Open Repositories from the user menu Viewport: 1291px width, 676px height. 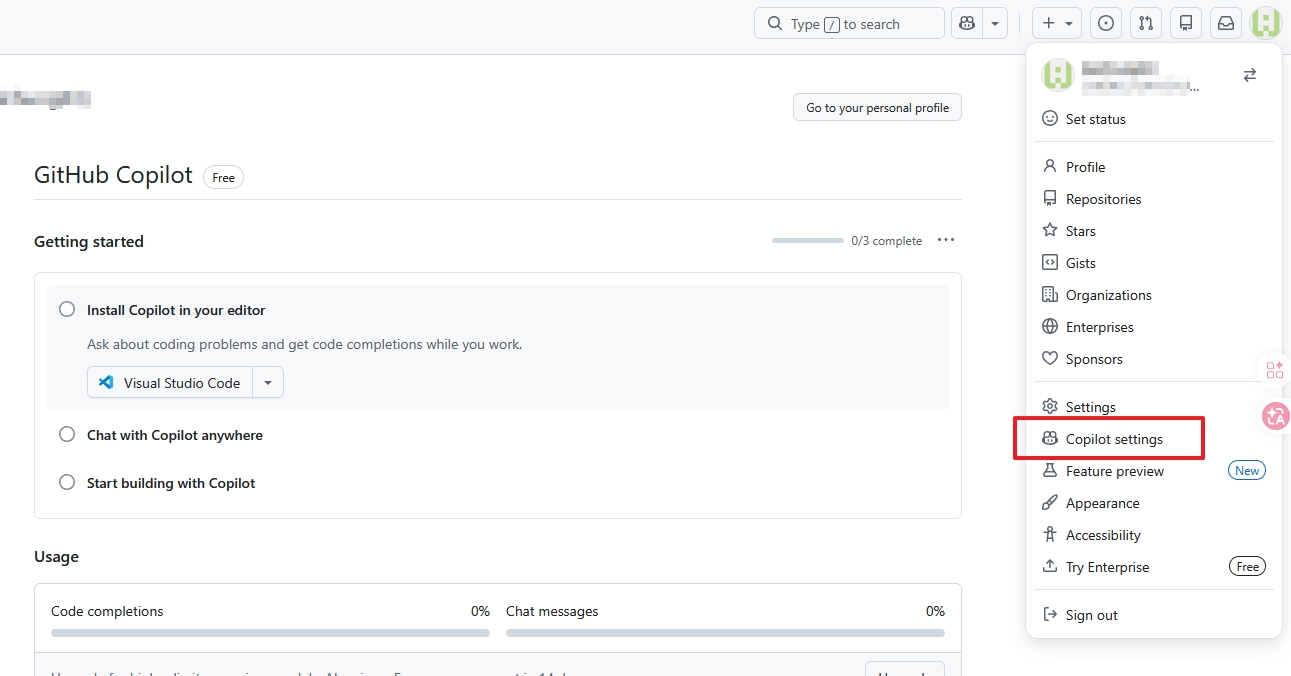pyautogui.click(x=1154, y=199)
